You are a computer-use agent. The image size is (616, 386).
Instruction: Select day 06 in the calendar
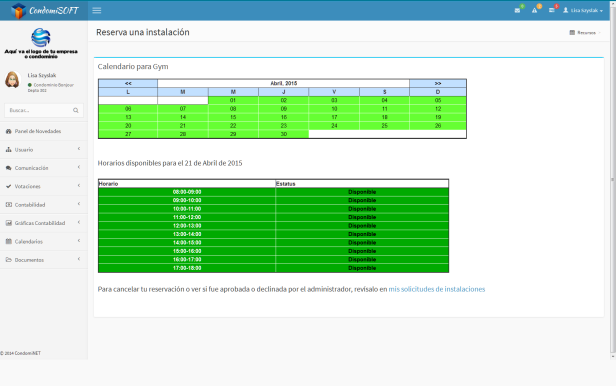tap(128, 109)
